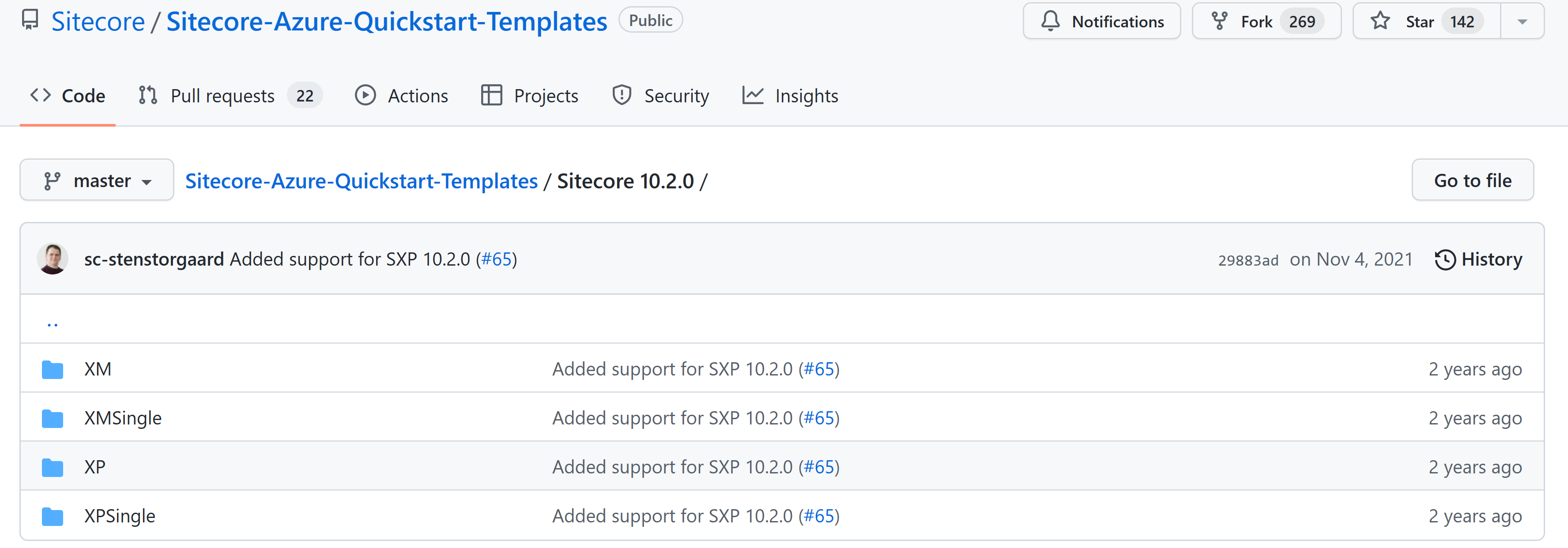Open the commit History link

(1478, 259)
